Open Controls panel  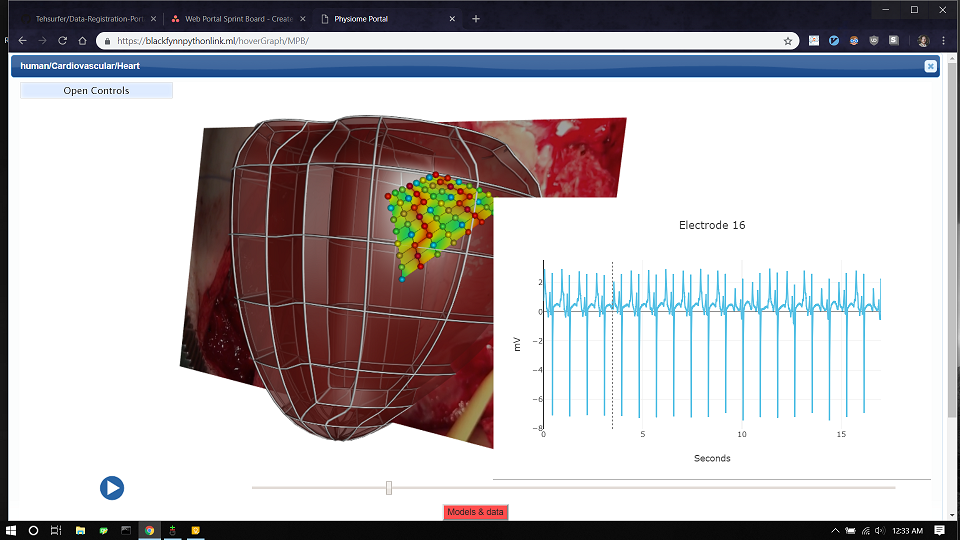click(x=96, y=91)
